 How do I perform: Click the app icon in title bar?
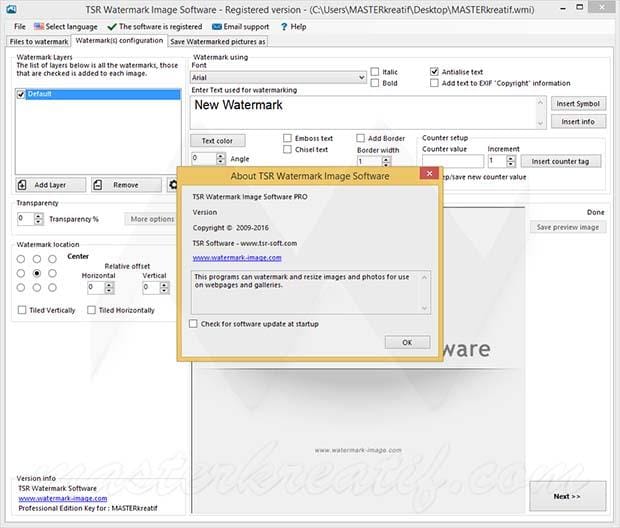click(x=11, y=9)
